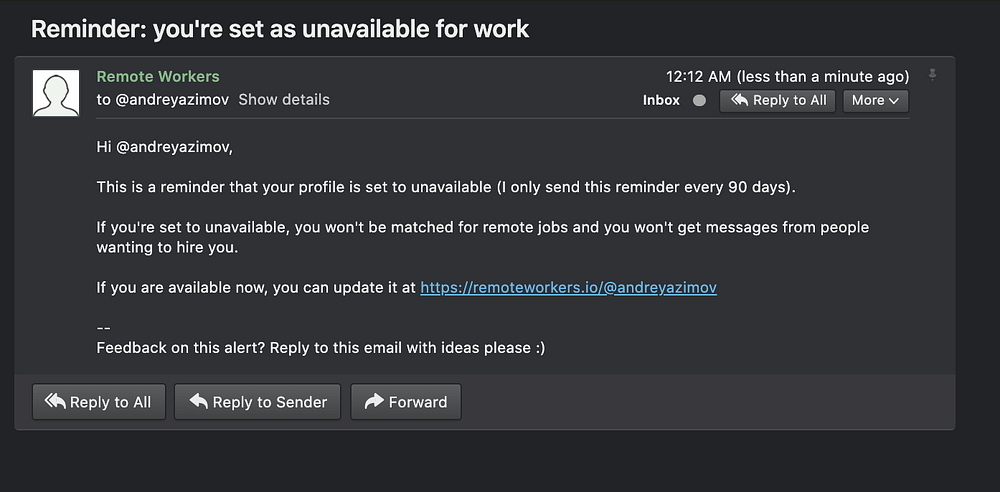Image resolution: width=1000 pixels, height=492 pixels.
Task: Click the reply-all arrow icon in the header button
Action: 740,100
